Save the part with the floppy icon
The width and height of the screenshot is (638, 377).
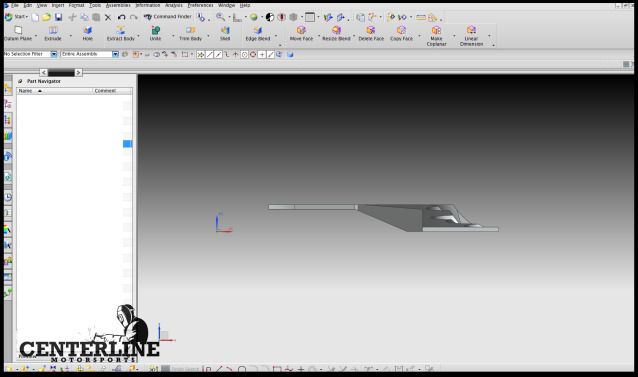(x=58, y=17)
